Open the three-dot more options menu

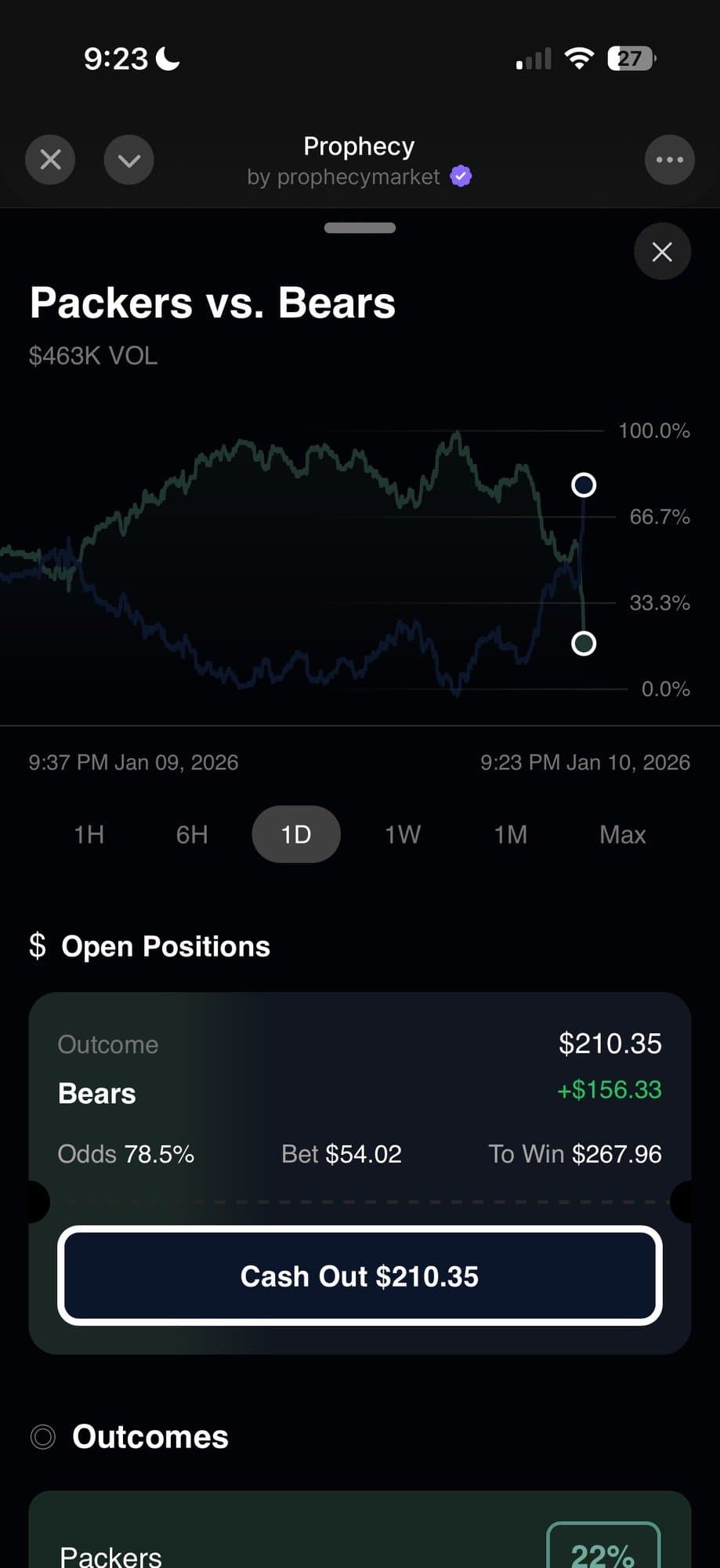[x=669, y=160]
